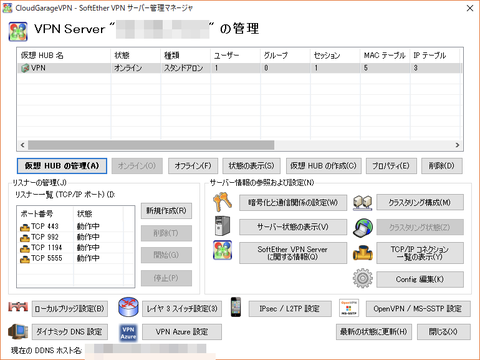Click the smartphone icon beside IPsec / L2TP

click(x=236, y=307)
